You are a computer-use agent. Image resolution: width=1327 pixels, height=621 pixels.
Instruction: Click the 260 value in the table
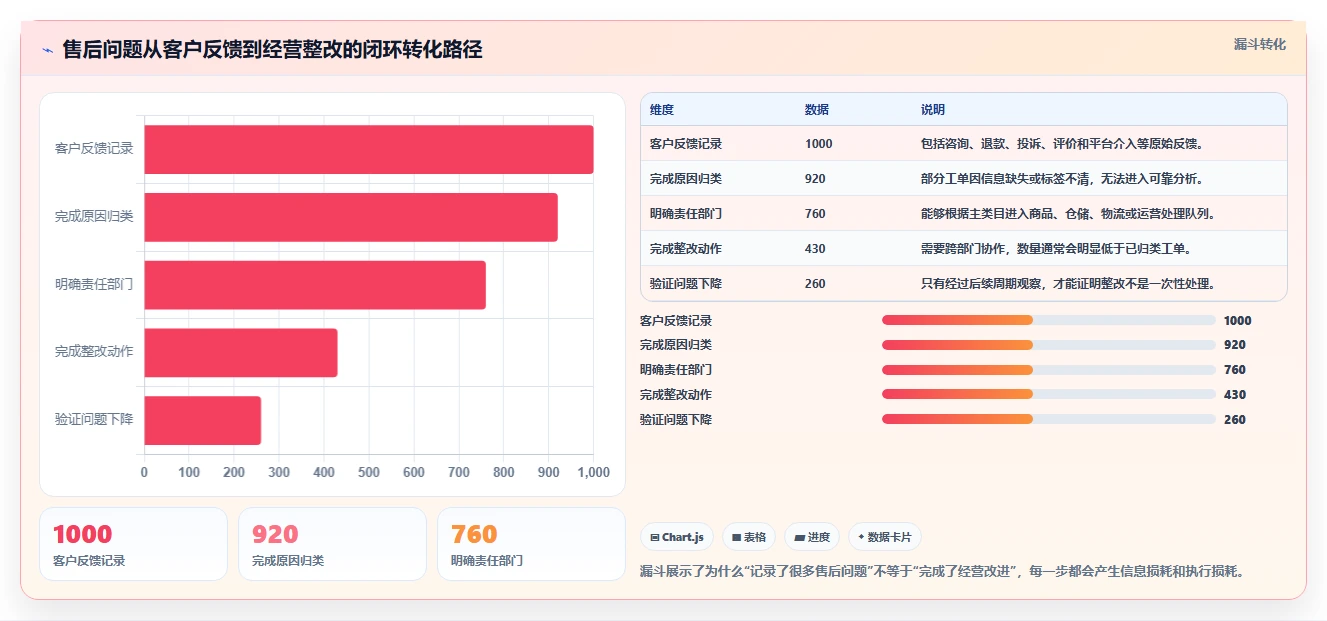pyautogui.click(x=815, y=284)
